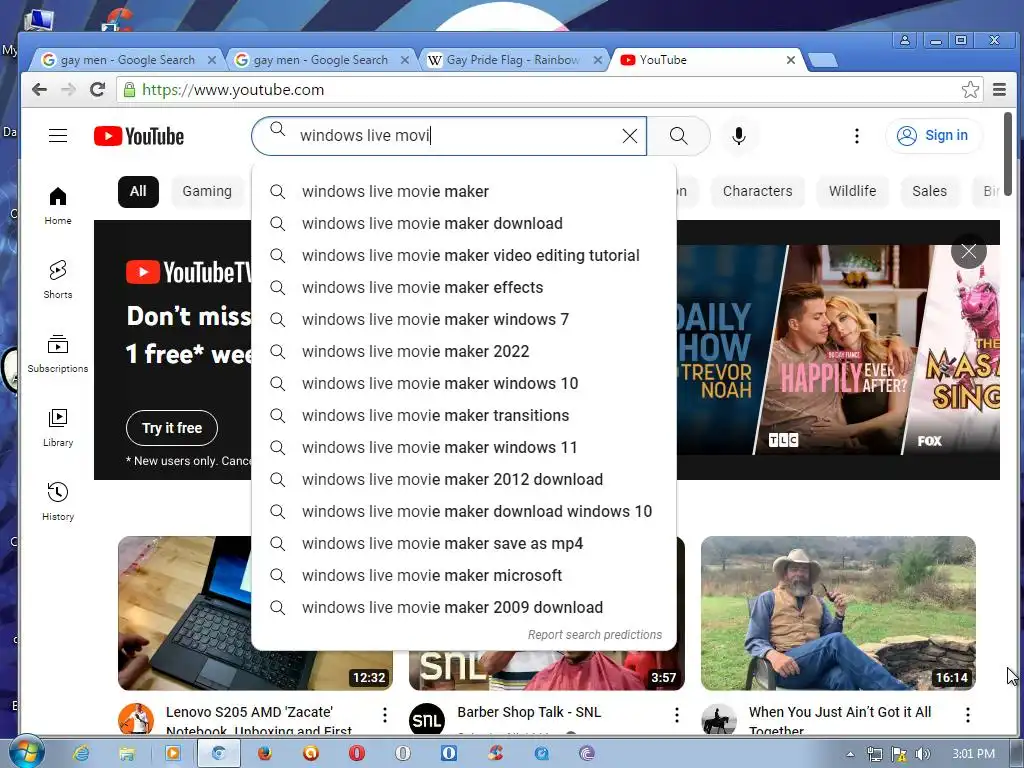Select the Characters filter chip
Screen dimensions: 1024x768
click(x=758, y=191)
